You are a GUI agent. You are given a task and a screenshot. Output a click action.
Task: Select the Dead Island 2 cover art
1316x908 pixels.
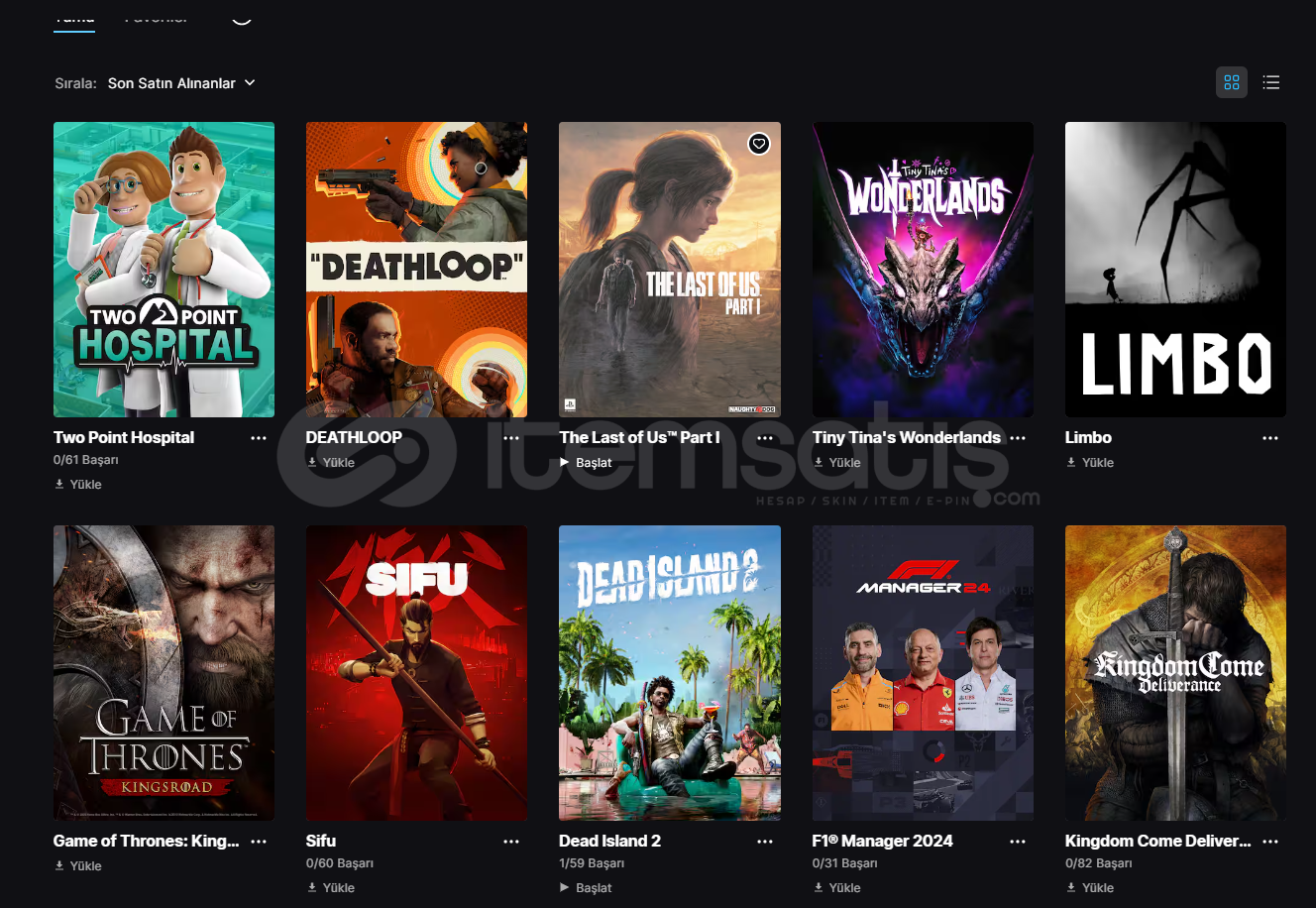pyautogui.click(x=670, y=673)
